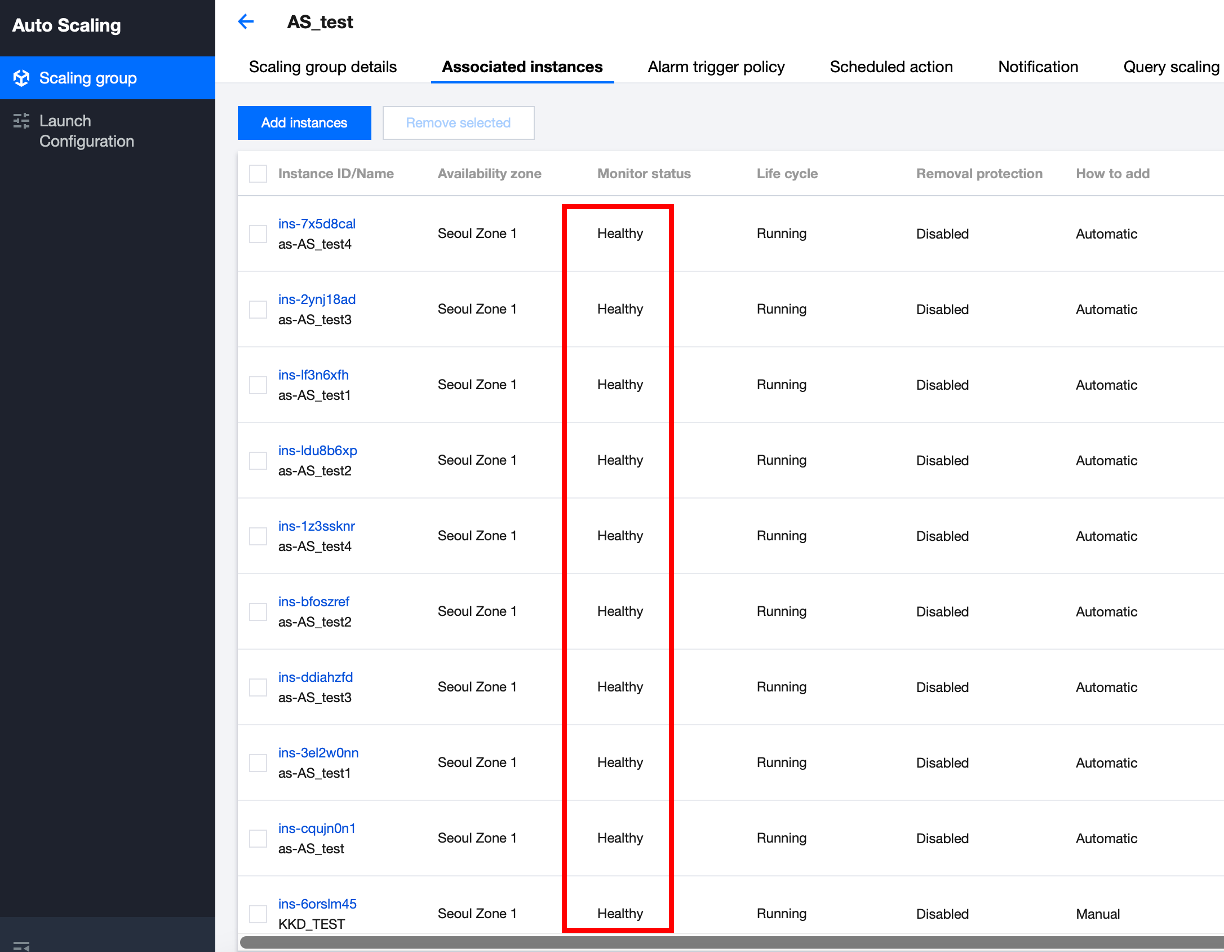
Task: Open instance link ins-ddiahzfd
Action: click(315, 677)
